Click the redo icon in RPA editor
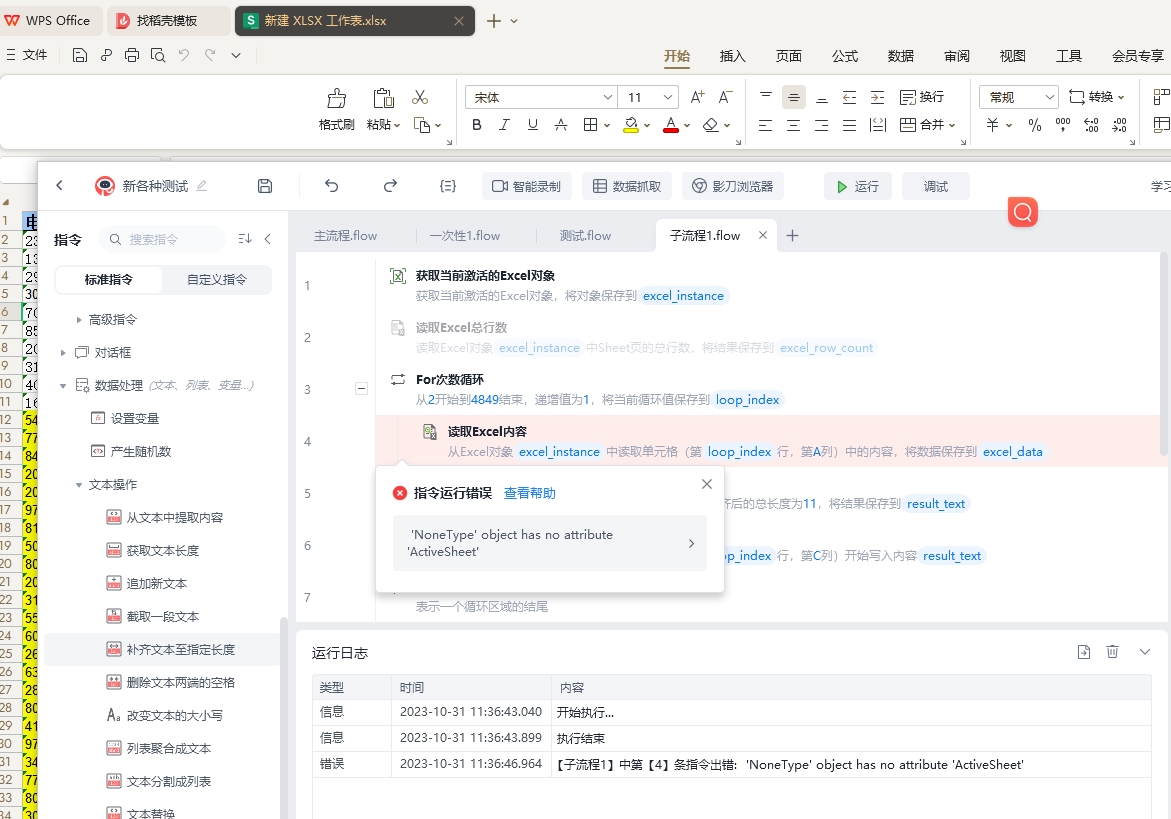This screenshot has height=819, width=1171. tap(390, 186)
